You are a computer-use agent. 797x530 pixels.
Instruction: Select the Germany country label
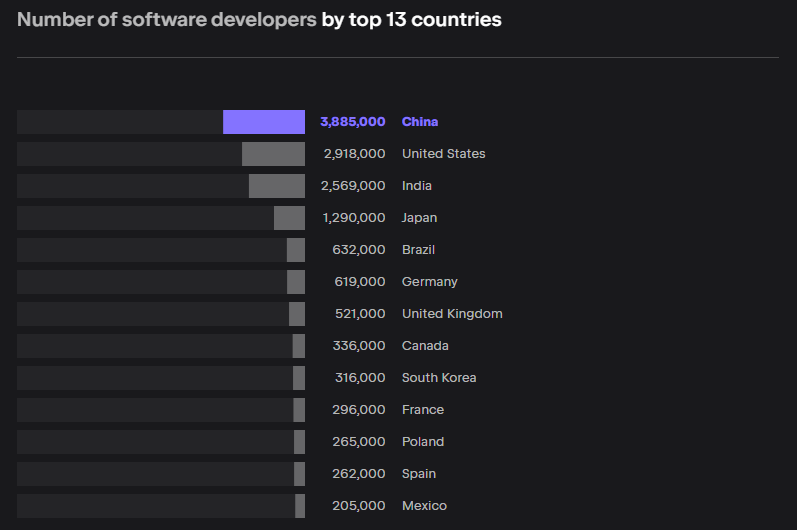tap(429, 282)
